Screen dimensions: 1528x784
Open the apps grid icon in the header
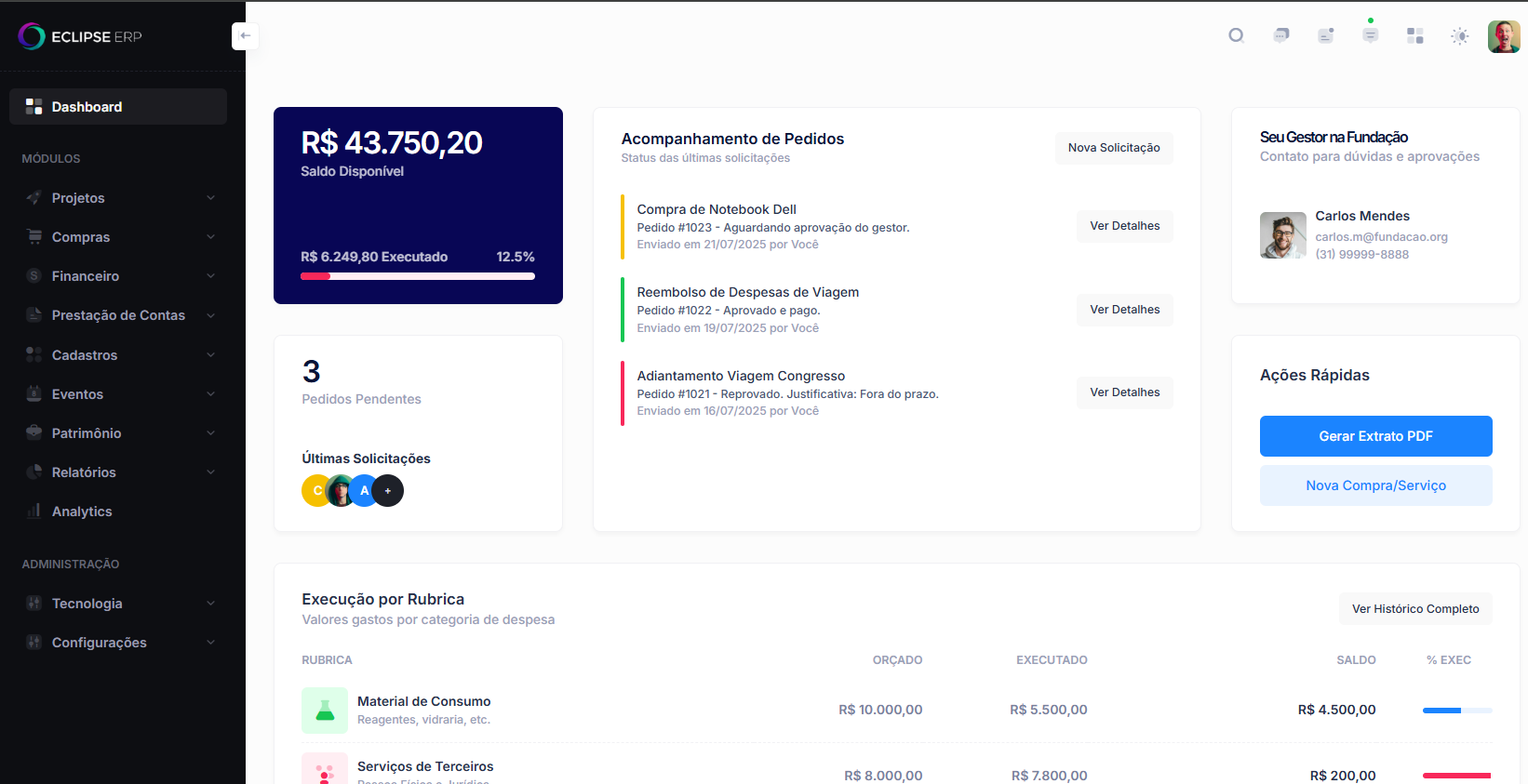pyautogui.click(x=1415, y=36)
